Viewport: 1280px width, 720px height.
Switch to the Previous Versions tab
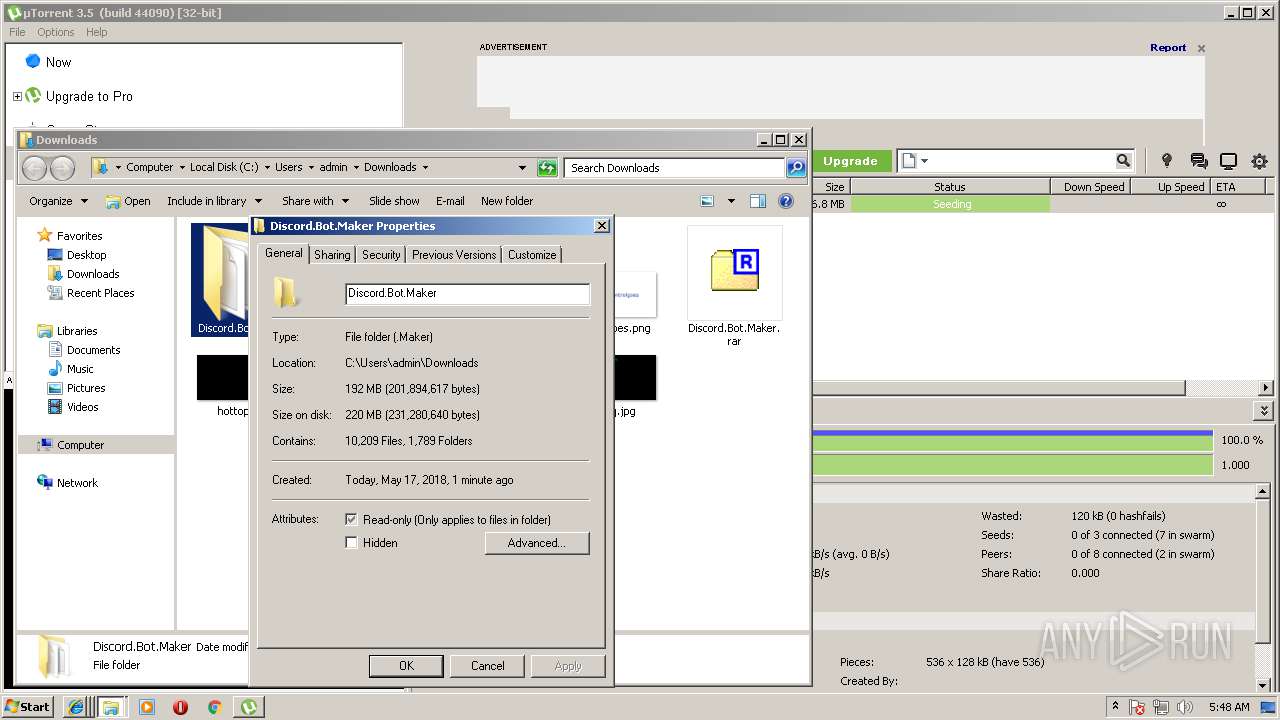click(454, 255)
